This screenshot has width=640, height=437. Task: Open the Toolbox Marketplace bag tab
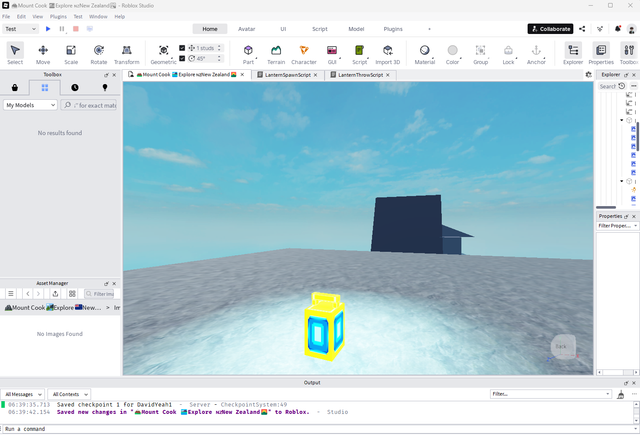coord(15,87)
